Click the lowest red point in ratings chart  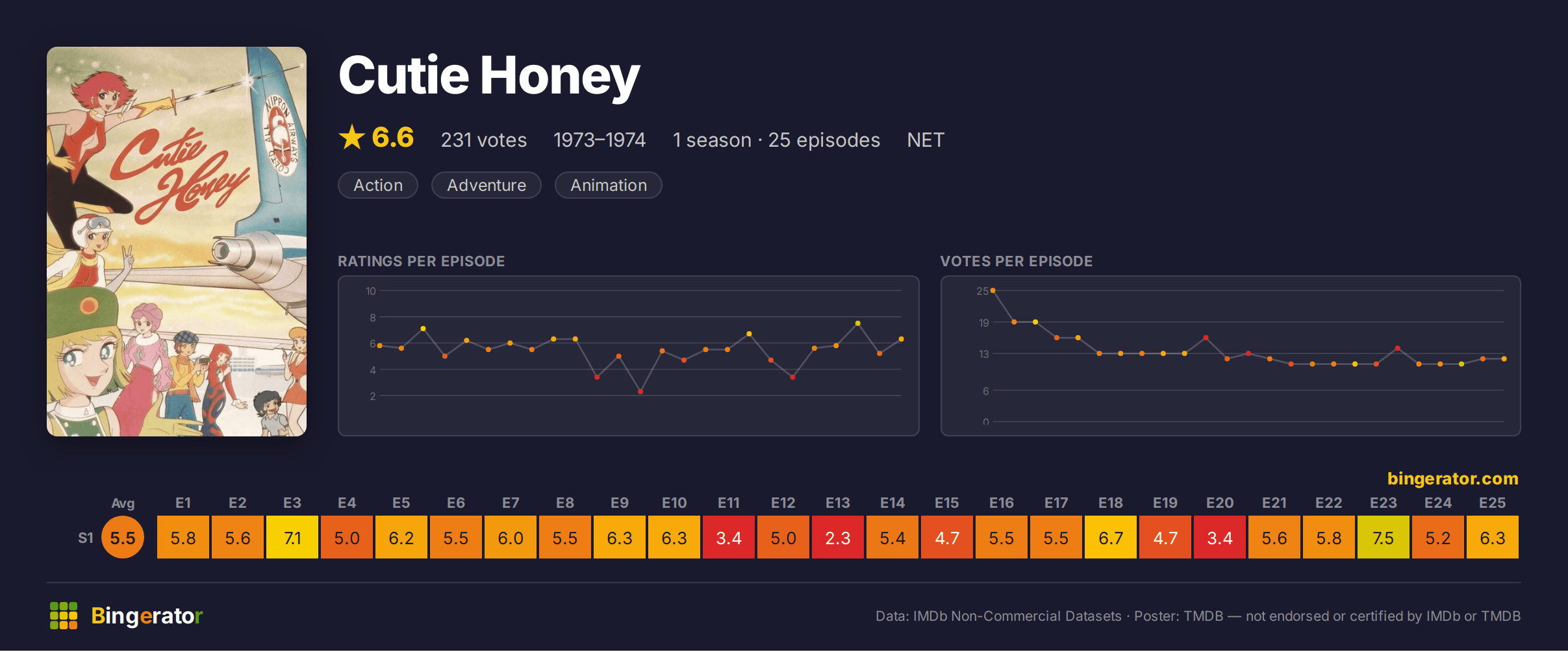pos(640,392)
